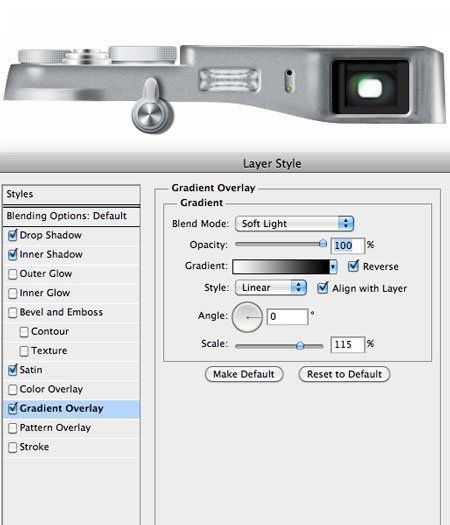Screen dimensions: 450x525
Task: Select the Inner Glow style label
Action: click(x=45, y=293)
